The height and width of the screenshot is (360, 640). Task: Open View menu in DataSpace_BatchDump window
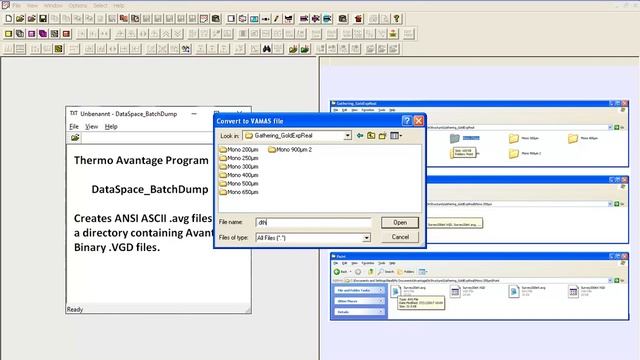coord(91,127)
